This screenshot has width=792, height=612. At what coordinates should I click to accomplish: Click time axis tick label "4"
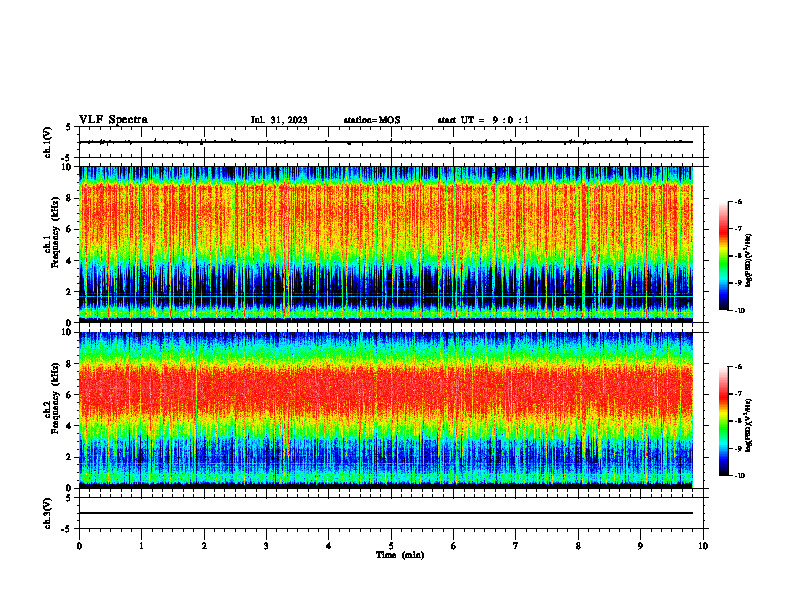click(329, 546)
